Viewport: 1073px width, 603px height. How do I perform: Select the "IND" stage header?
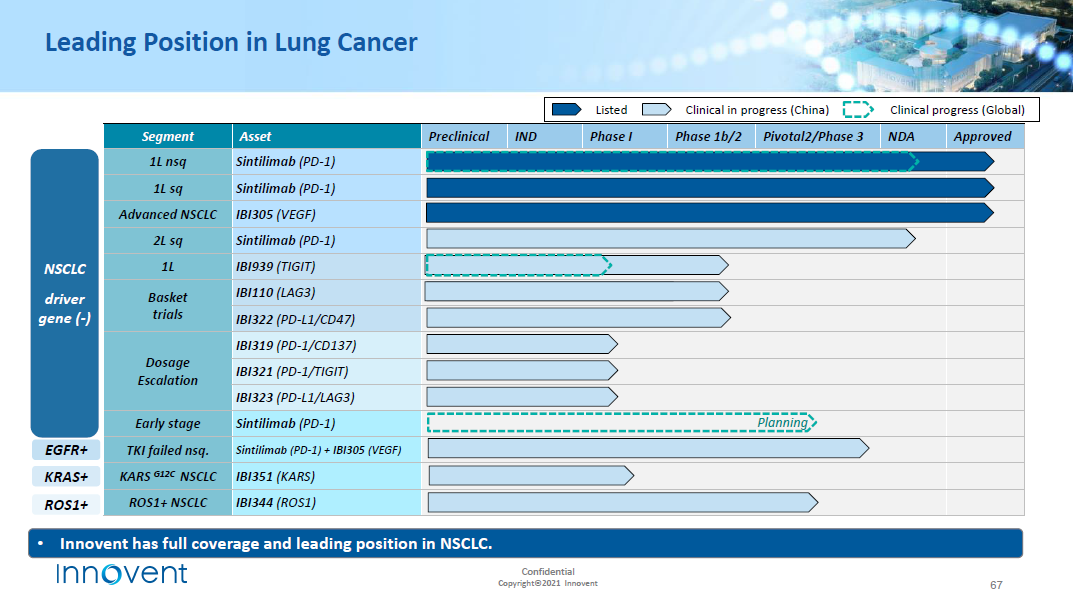tap(545, 136)
